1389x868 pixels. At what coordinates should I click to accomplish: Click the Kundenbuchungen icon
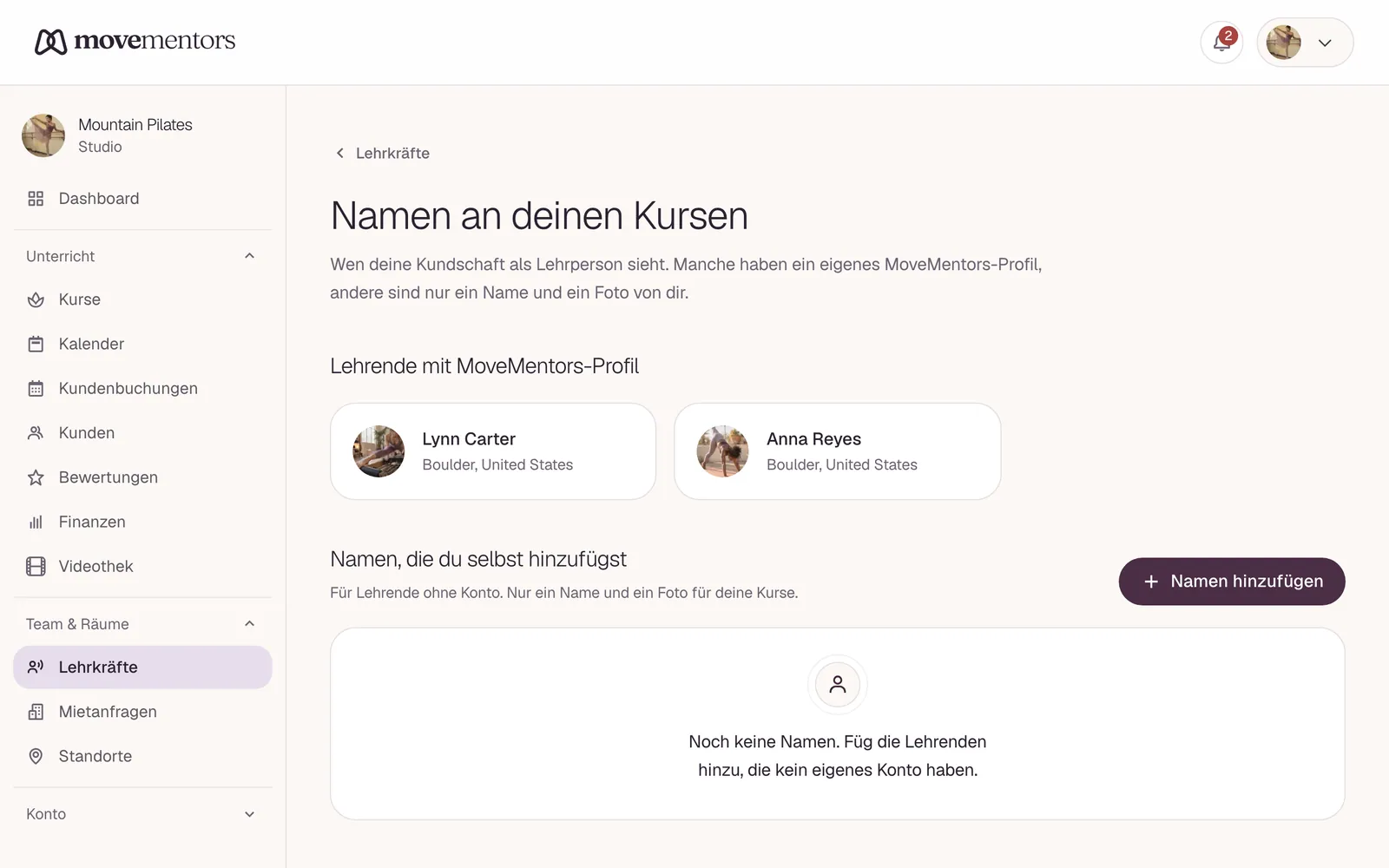tap(36, 388)
